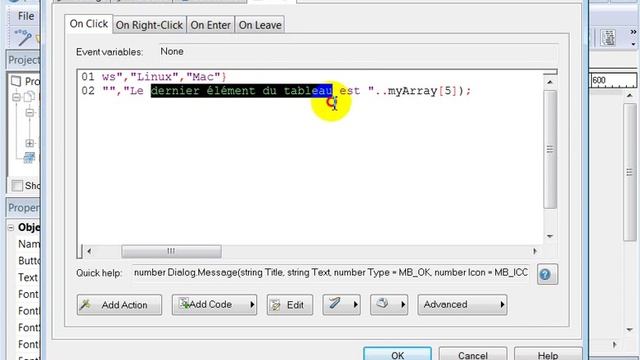Open the Advanced dropdown button
The image size is (640, 360).
point(462,304)
